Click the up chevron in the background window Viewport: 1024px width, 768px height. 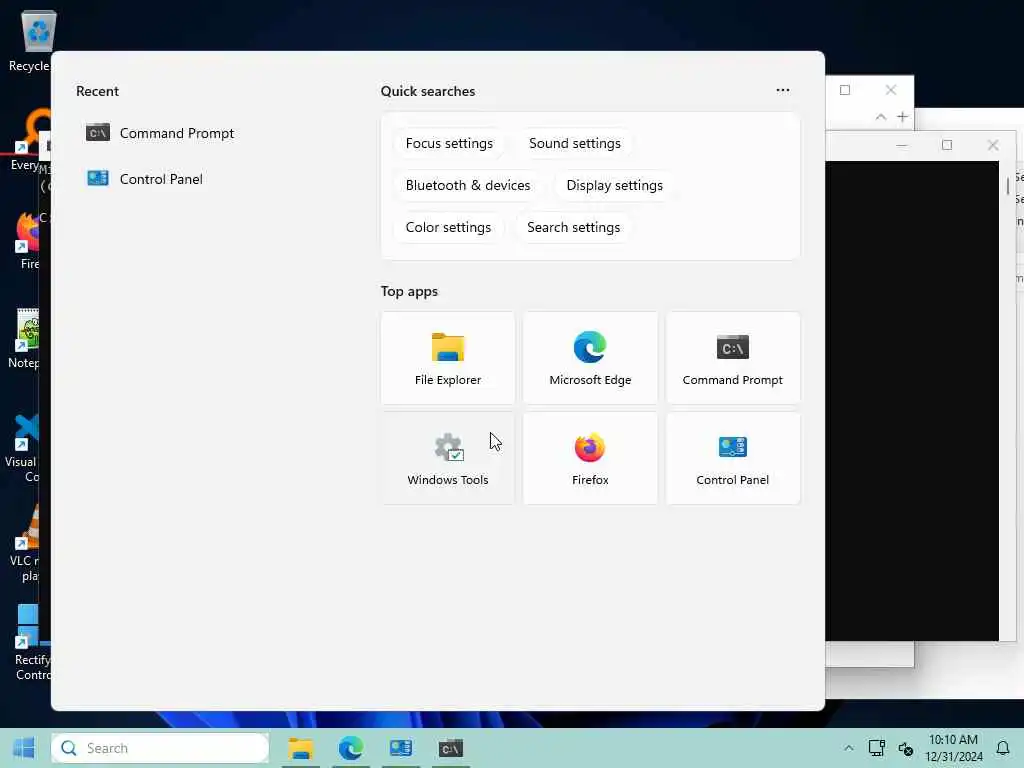coord(881,117)
